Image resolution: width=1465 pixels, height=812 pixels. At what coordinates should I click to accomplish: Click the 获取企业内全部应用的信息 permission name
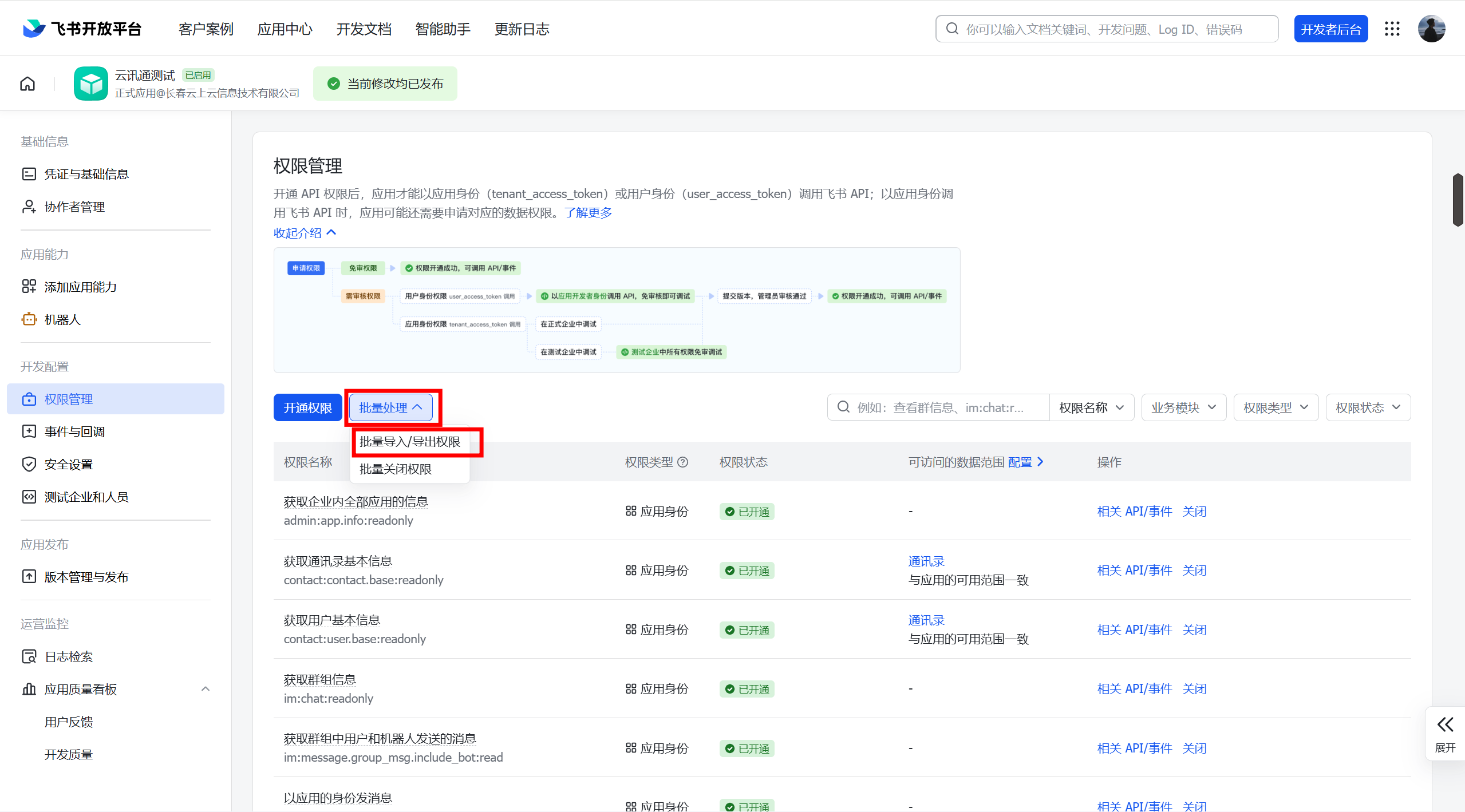(x=356, y=501)
